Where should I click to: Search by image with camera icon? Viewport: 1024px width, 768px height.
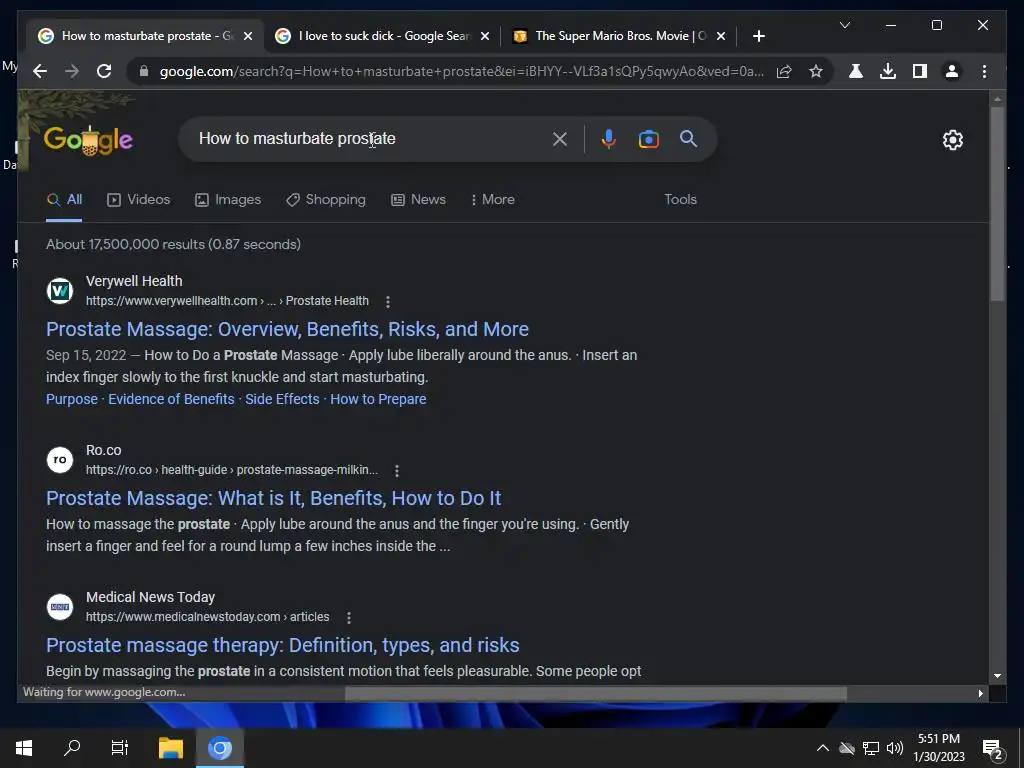pos(648,139)
